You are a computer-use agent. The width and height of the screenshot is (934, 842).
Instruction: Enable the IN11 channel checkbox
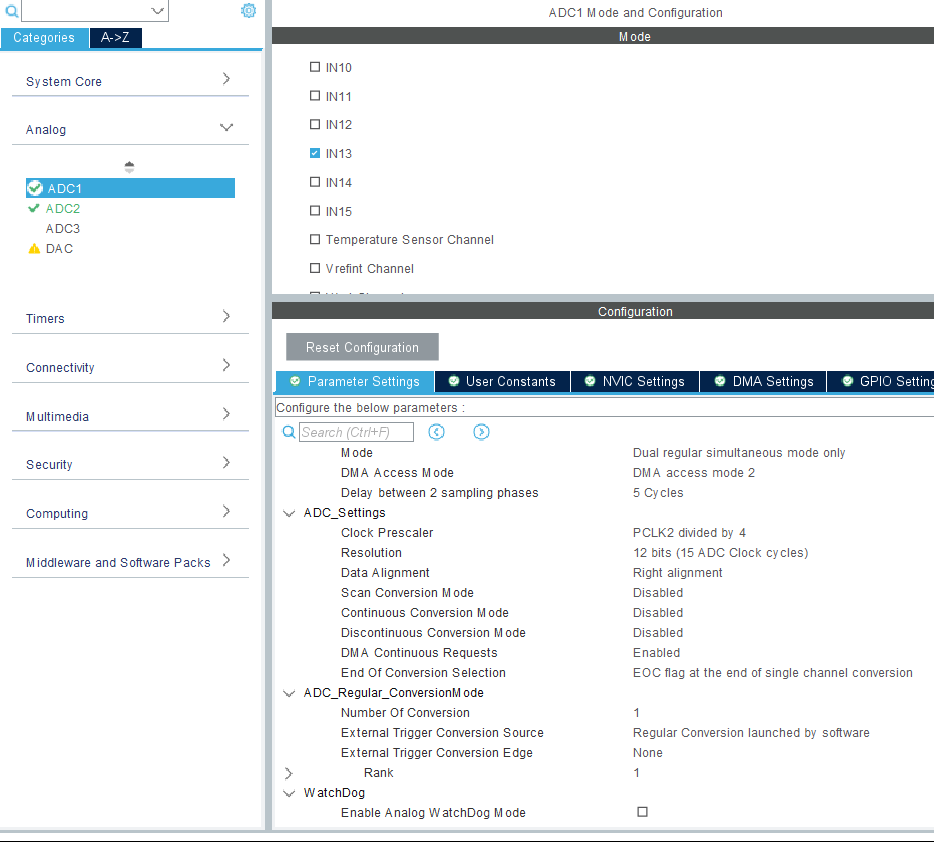[315, 95]
